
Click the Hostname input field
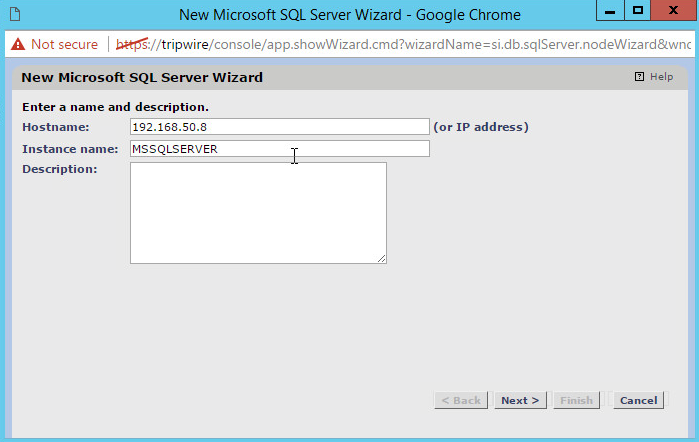[279, 127]
